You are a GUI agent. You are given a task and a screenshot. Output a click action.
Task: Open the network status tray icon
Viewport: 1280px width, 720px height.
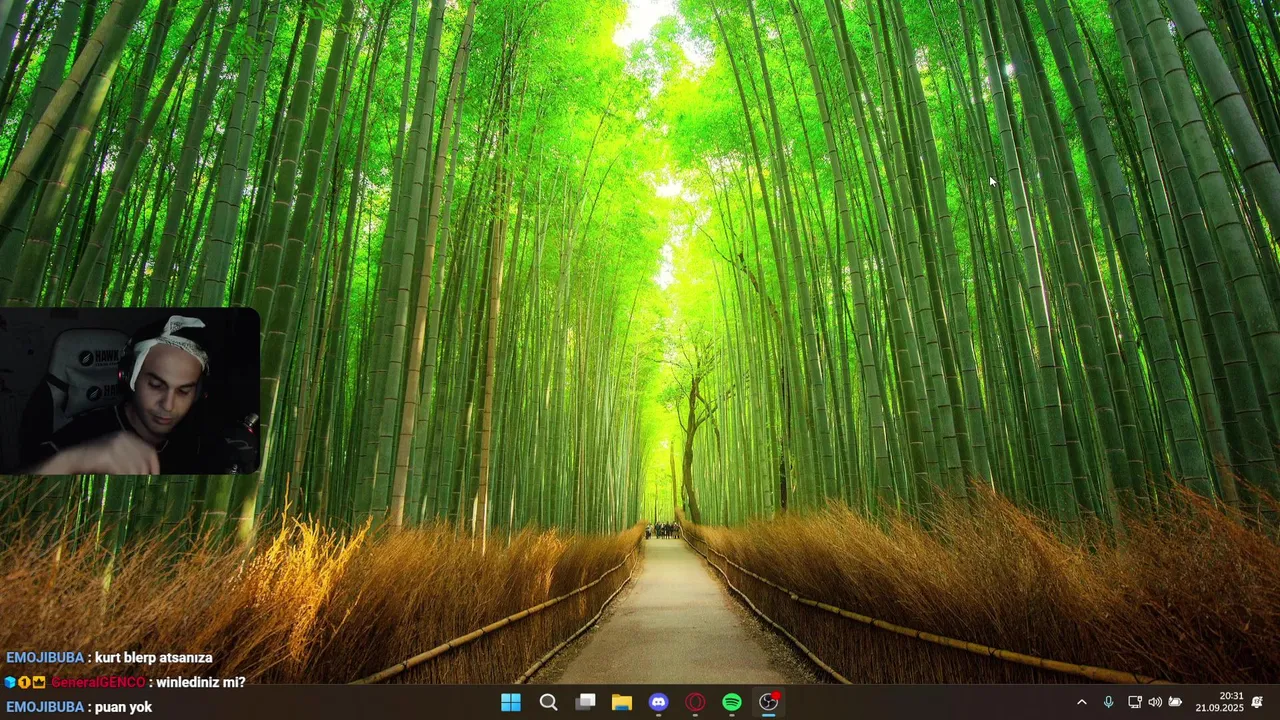coord(1134,702)
